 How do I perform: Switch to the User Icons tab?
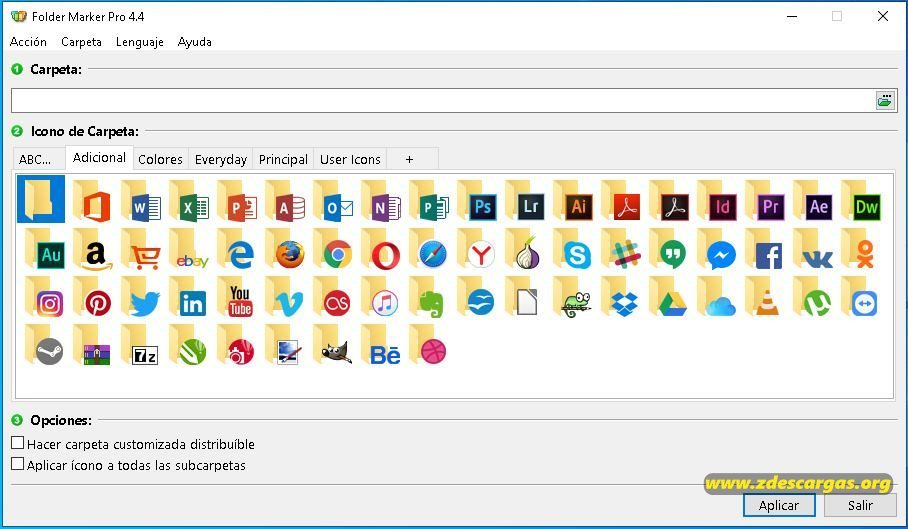[350, 159]
